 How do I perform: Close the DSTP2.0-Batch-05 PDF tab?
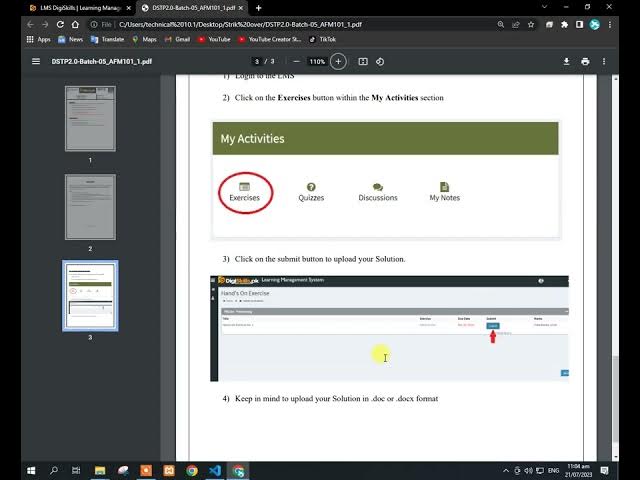pos(240,8)
